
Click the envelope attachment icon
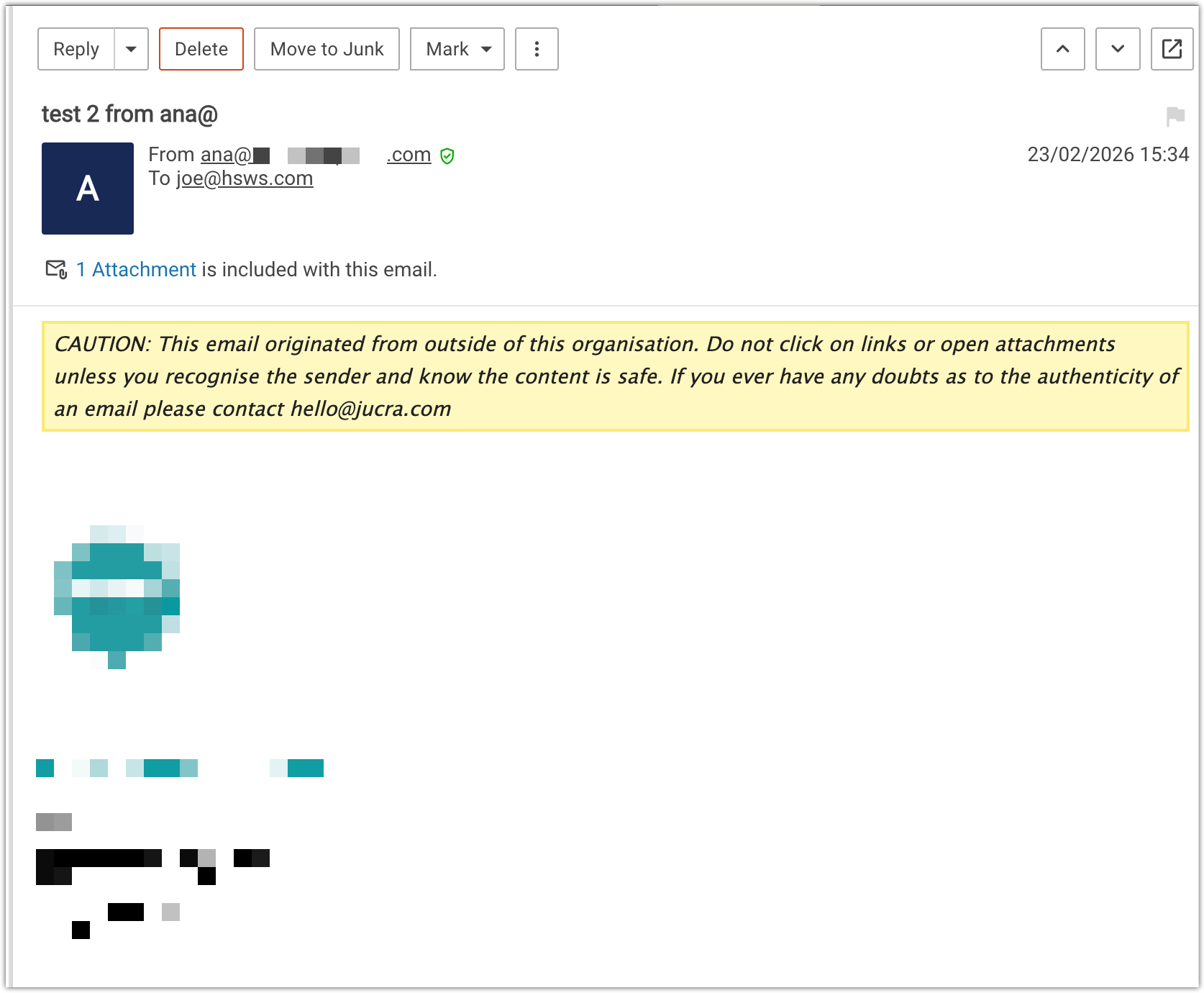56,269
